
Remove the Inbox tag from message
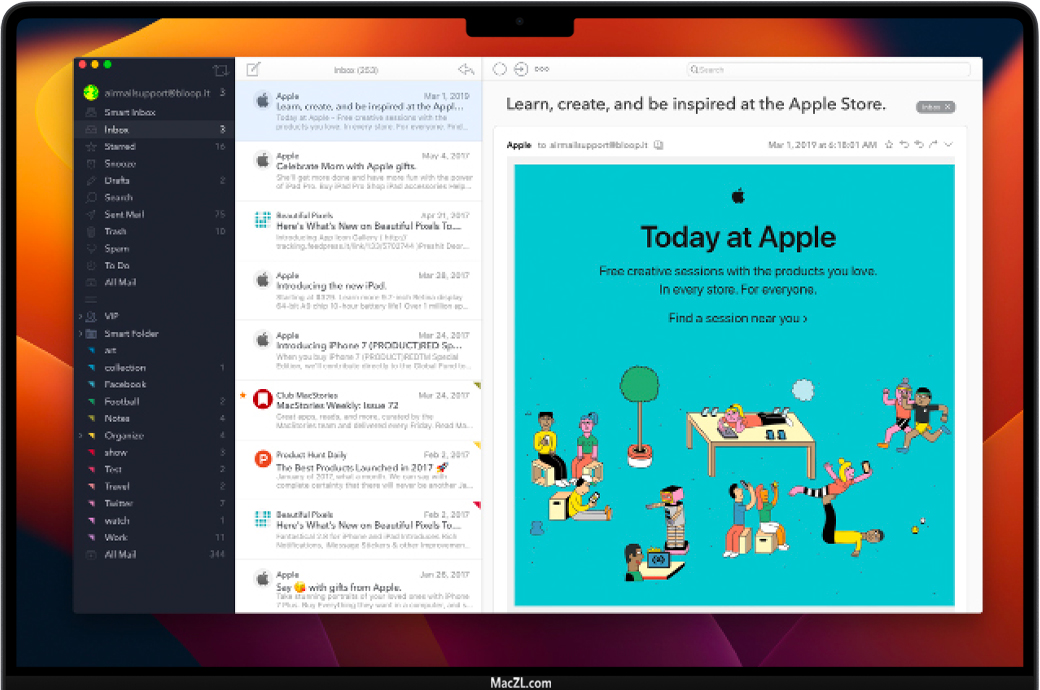[x=948, y=107]
